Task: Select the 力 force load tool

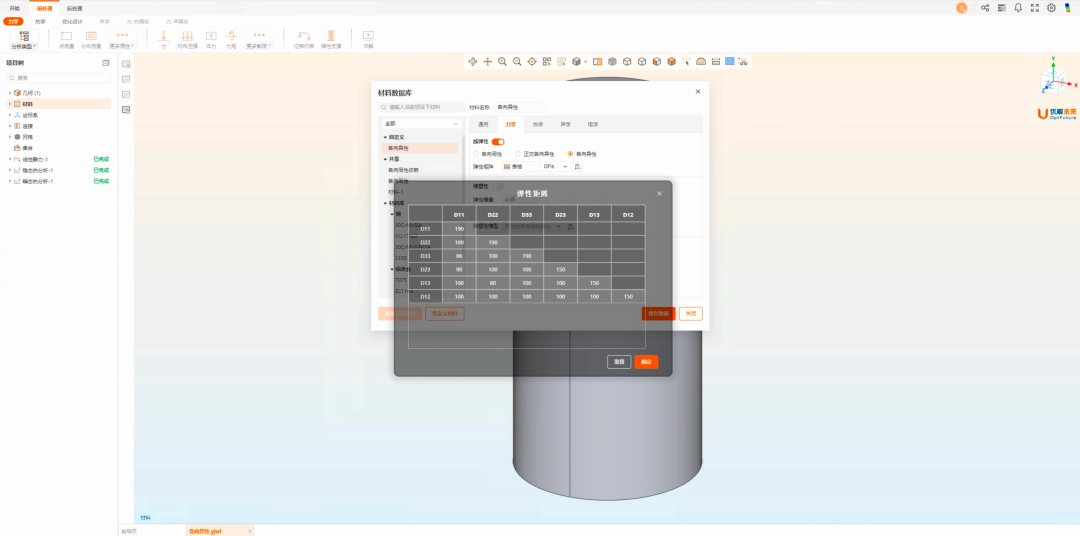Action: point(164,40)
